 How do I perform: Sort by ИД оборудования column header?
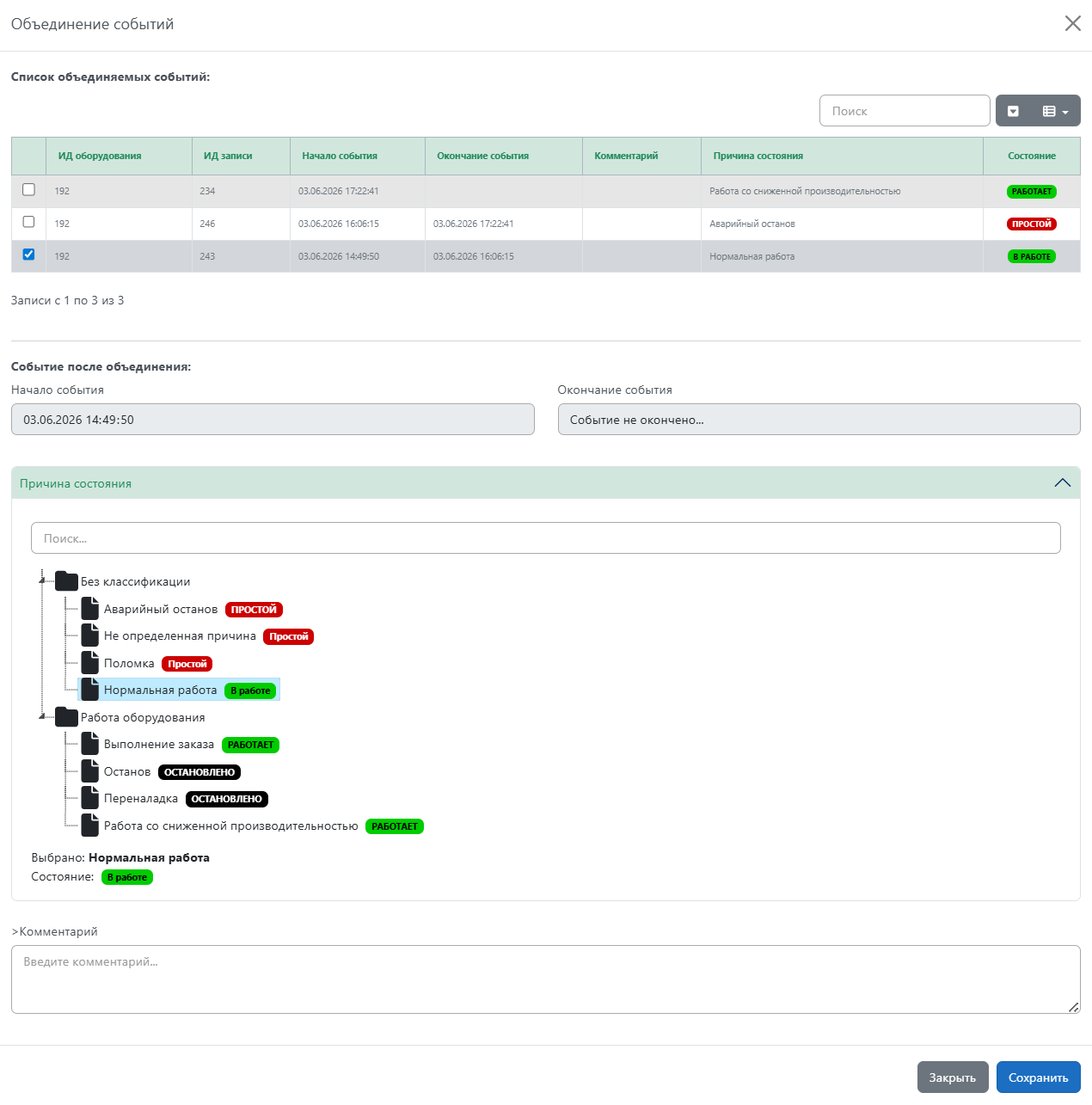pyautogui.click(x=119, y=156)
